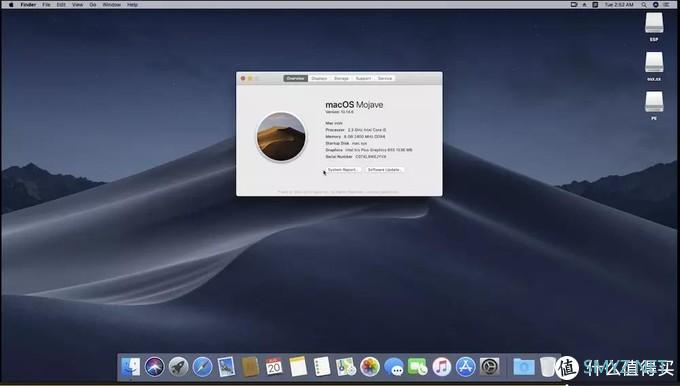Open Calendar icon showing 20
The width and height of the screenshot is (680, 386).
(x=274, y=367)
